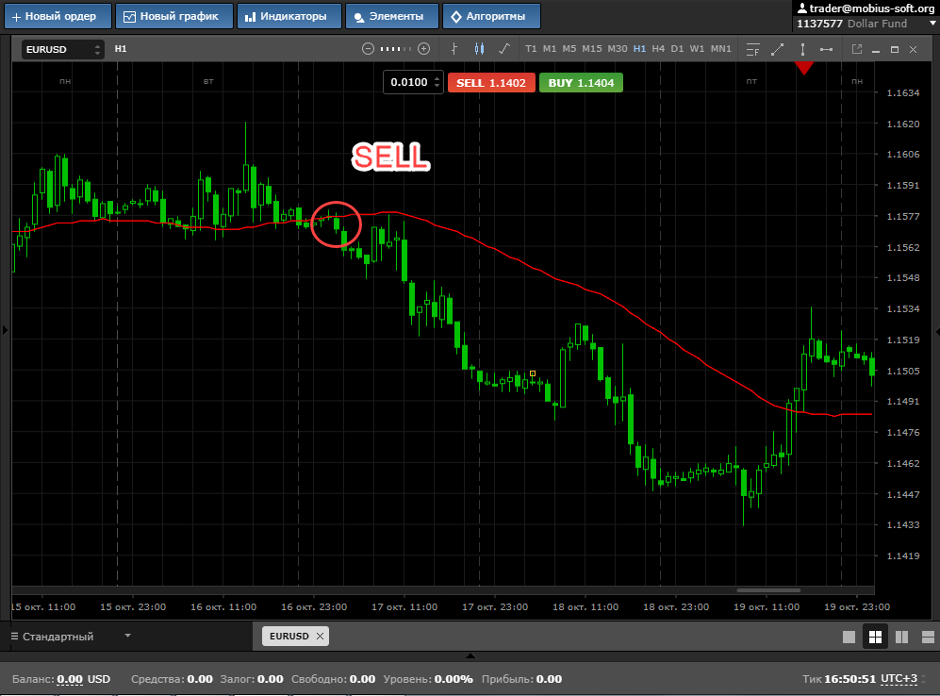
Task: Open the Индикаторы menu
Action: click(289, 16)
